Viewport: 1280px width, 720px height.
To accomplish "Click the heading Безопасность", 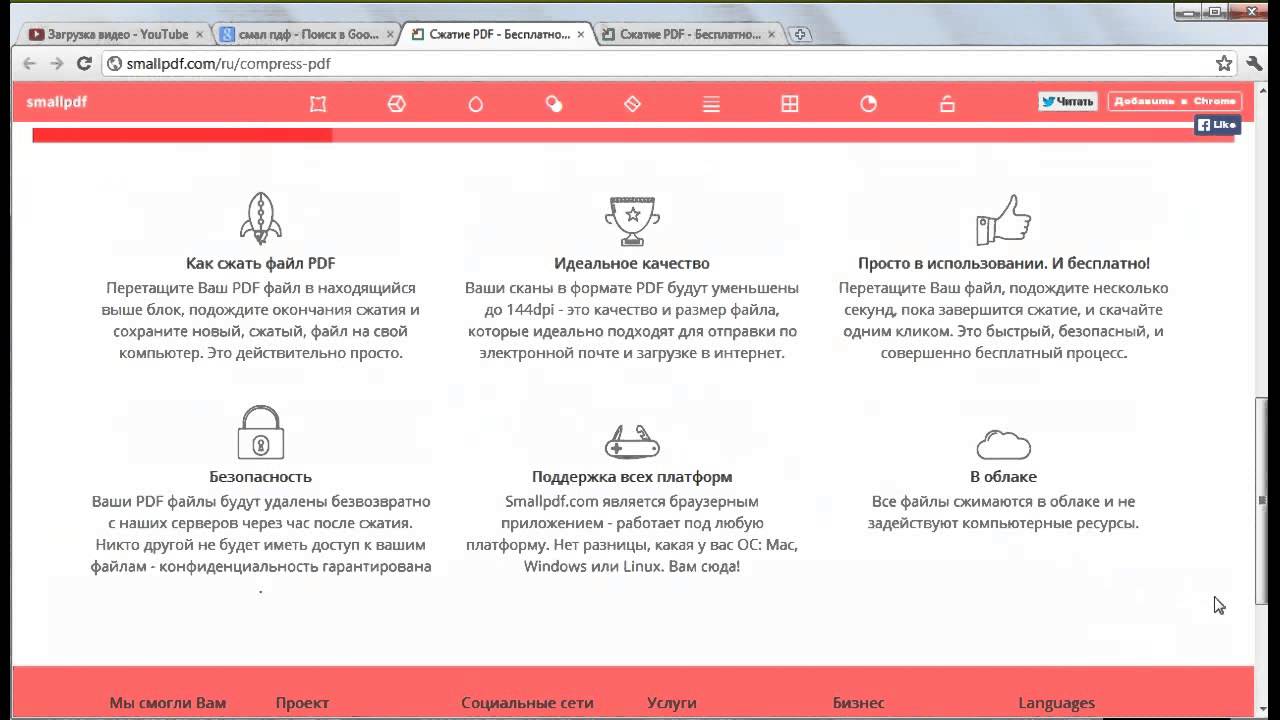I will (260, 477).
